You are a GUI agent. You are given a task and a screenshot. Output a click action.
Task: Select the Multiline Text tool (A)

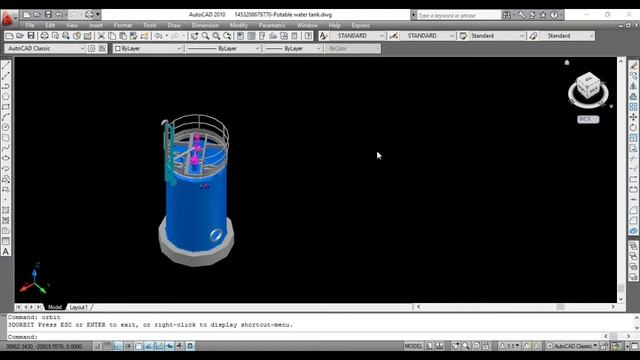click(6, 251)
